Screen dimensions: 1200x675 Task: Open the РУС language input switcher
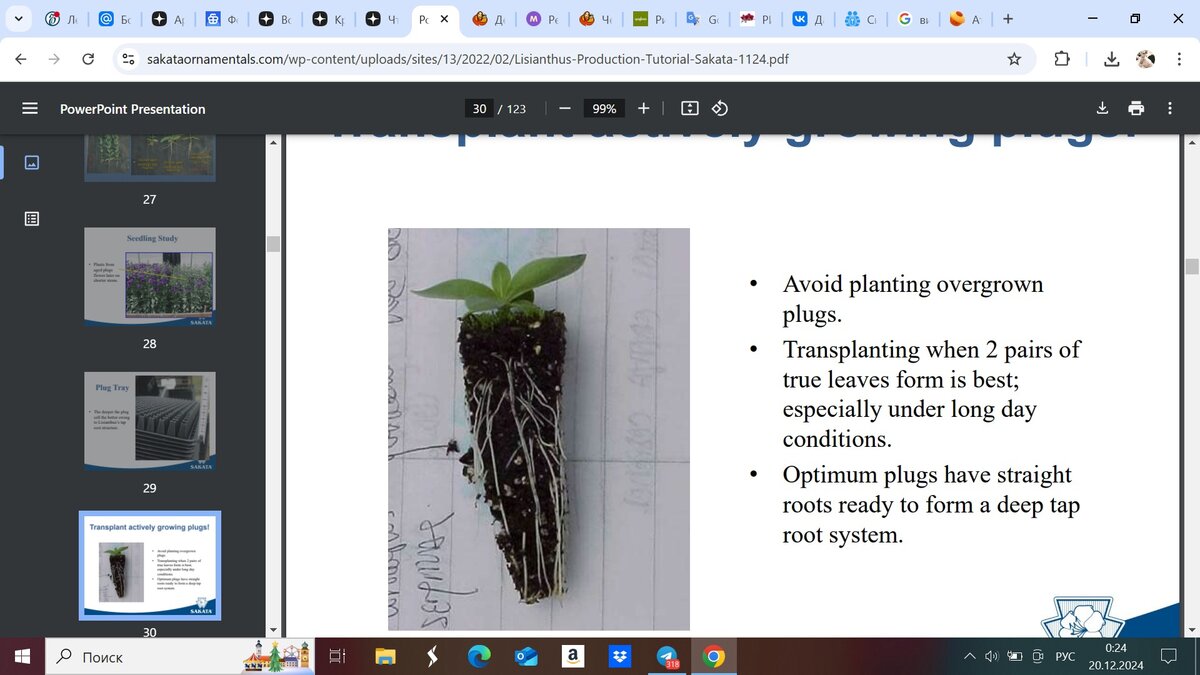(x=1065, y=657)
